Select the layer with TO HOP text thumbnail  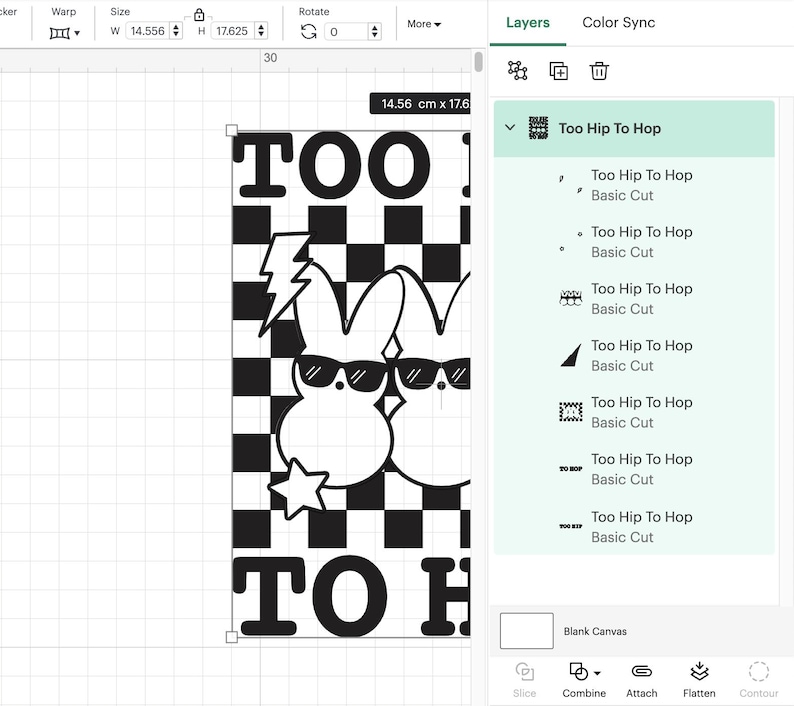coord(634,469)
